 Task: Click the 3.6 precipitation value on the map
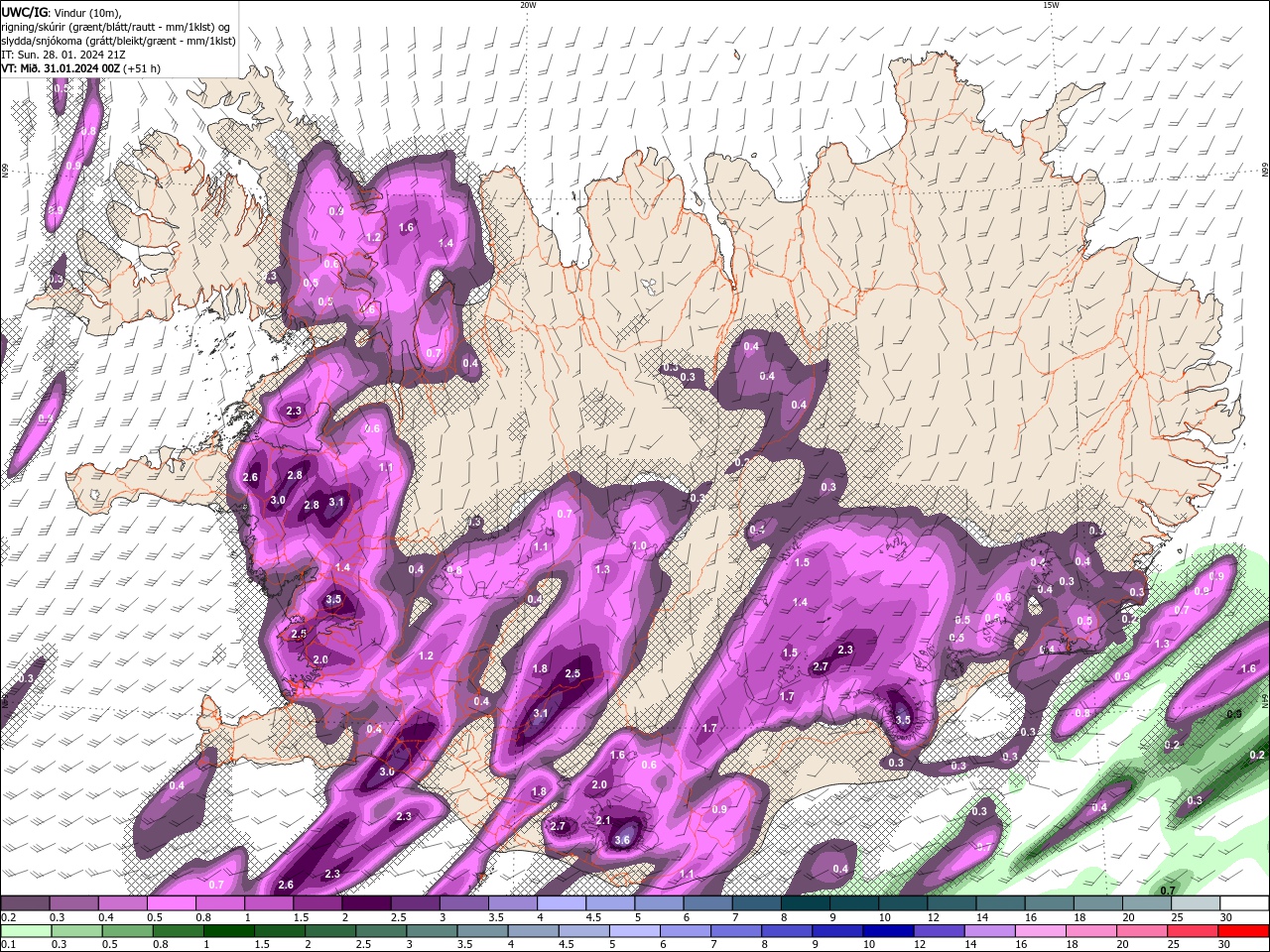coord(622,840)
